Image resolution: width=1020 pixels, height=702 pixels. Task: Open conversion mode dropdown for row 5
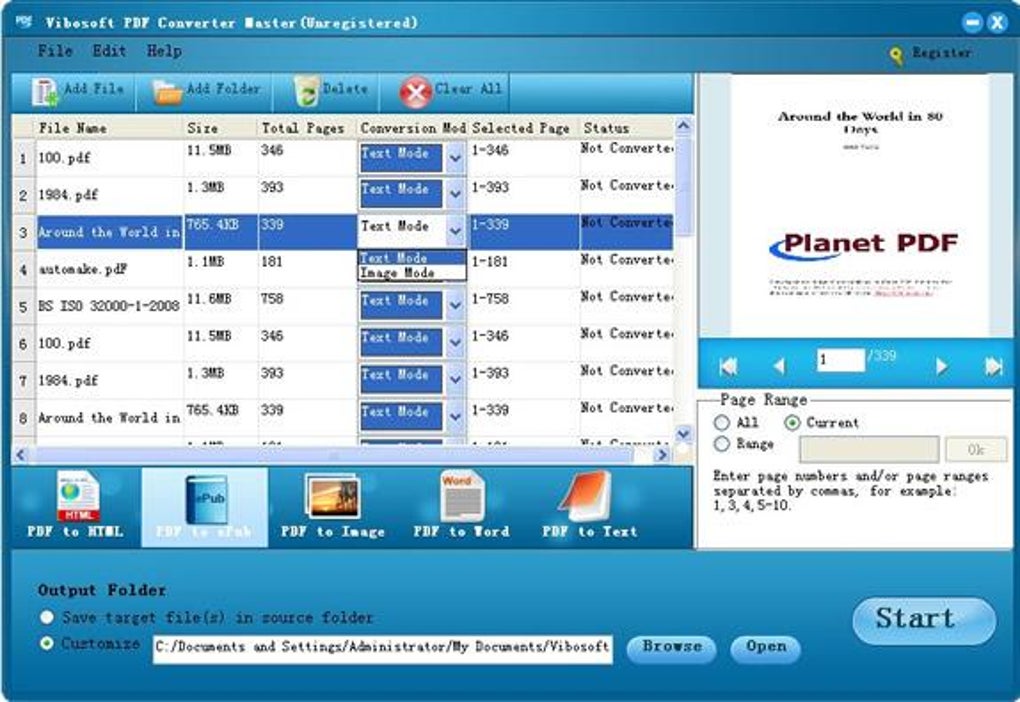coord(455,305)
